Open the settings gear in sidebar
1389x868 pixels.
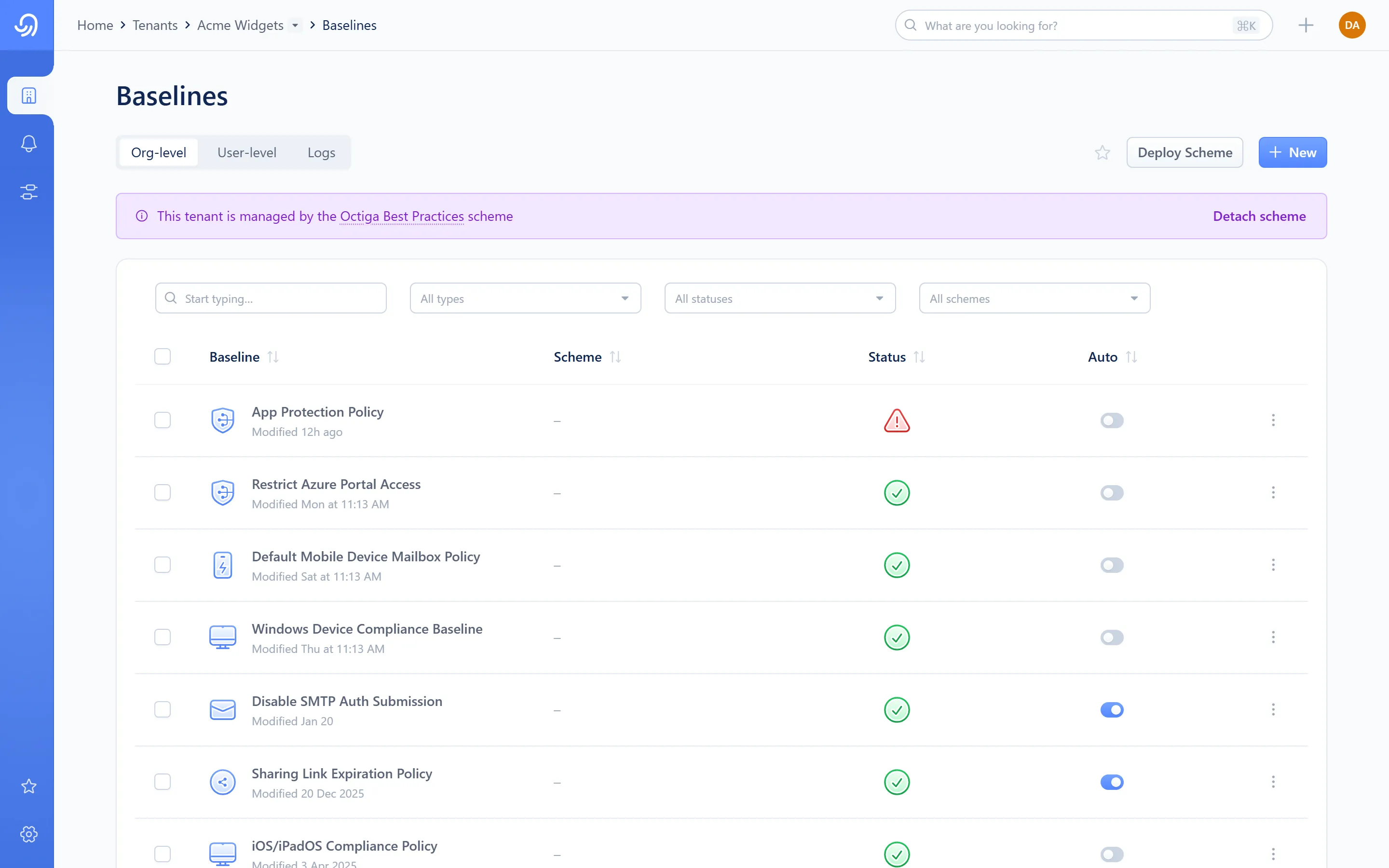click(29, 834)
